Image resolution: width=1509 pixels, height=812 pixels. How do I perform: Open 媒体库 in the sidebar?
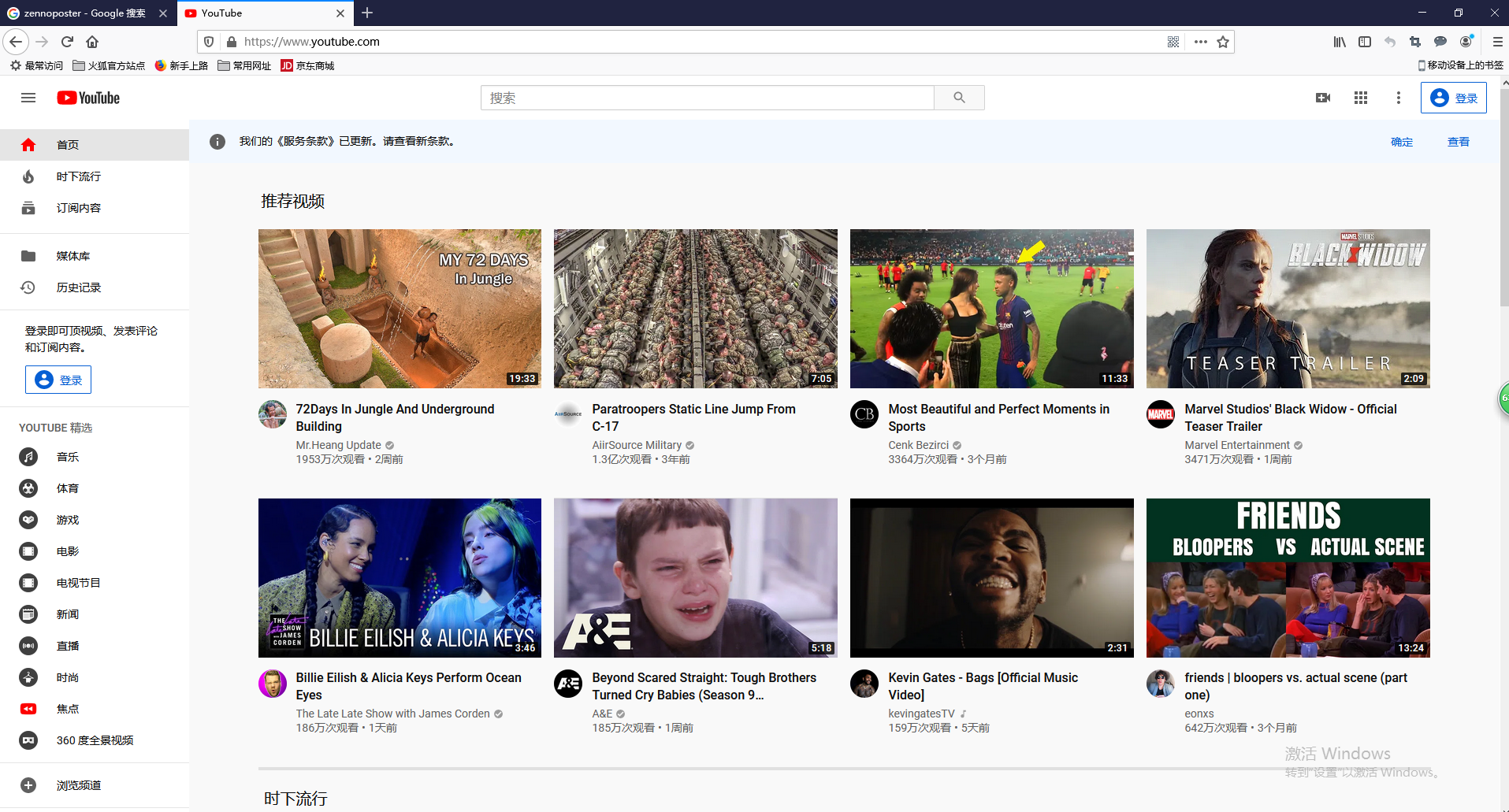pos(95,256)
